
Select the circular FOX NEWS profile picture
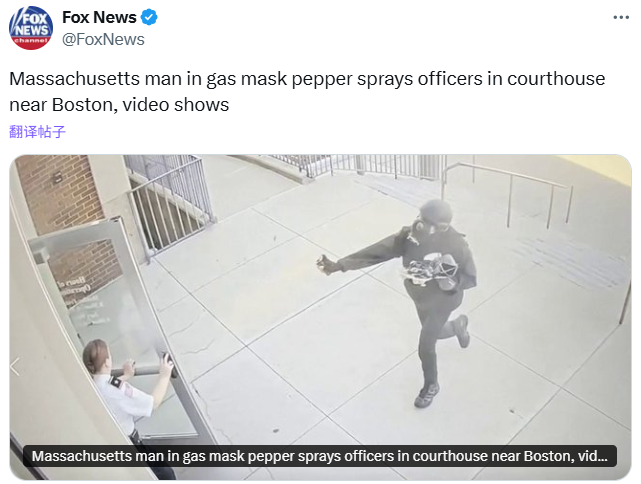31,28
